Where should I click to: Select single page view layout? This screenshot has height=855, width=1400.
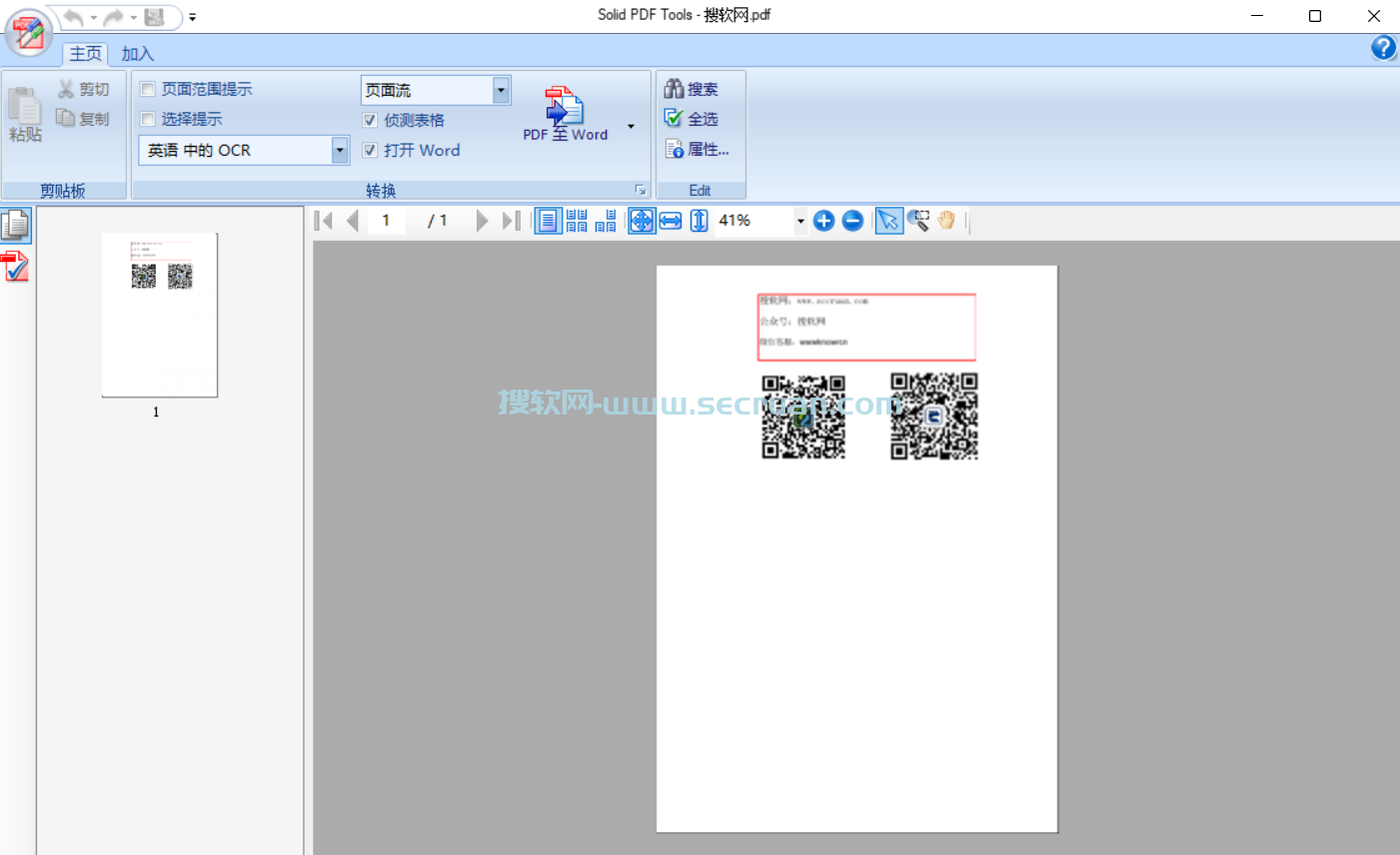[x=548, y=221]
